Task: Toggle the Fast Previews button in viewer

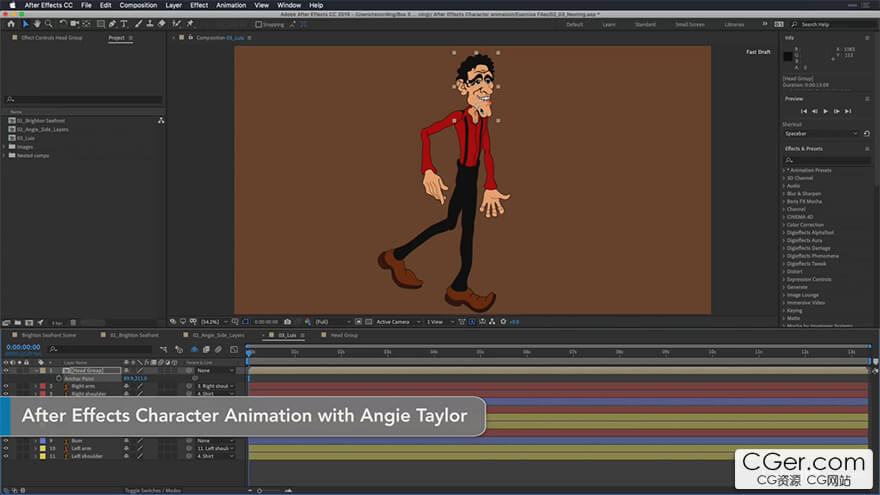Action: click(x=472, y=322)
